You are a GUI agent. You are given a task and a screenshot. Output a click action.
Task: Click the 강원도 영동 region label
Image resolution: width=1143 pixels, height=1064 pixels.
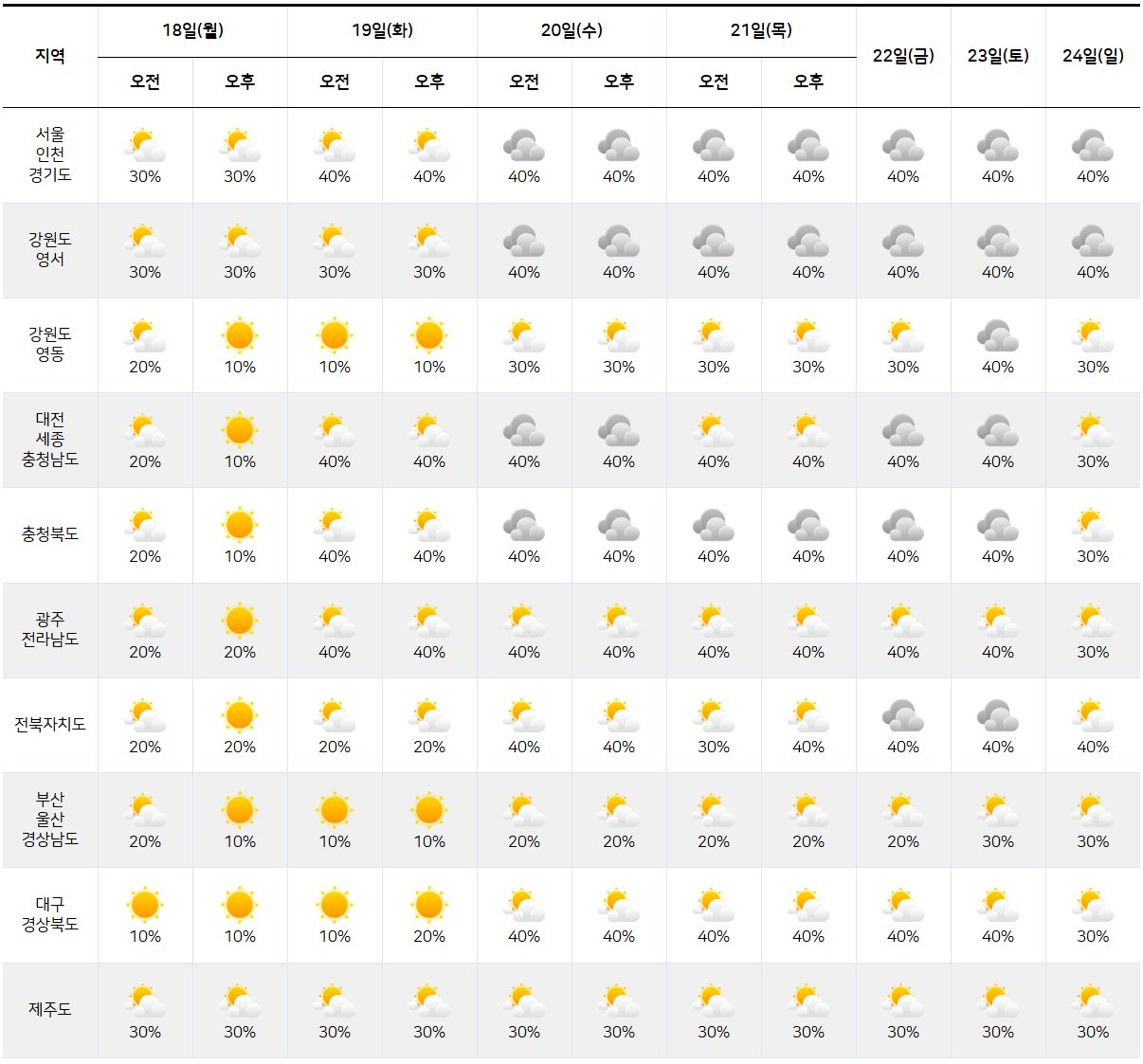point(50,344)
